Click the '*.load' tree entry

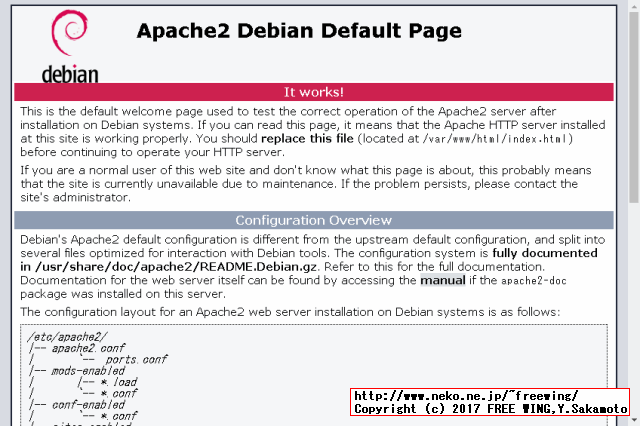coord(119,382)
